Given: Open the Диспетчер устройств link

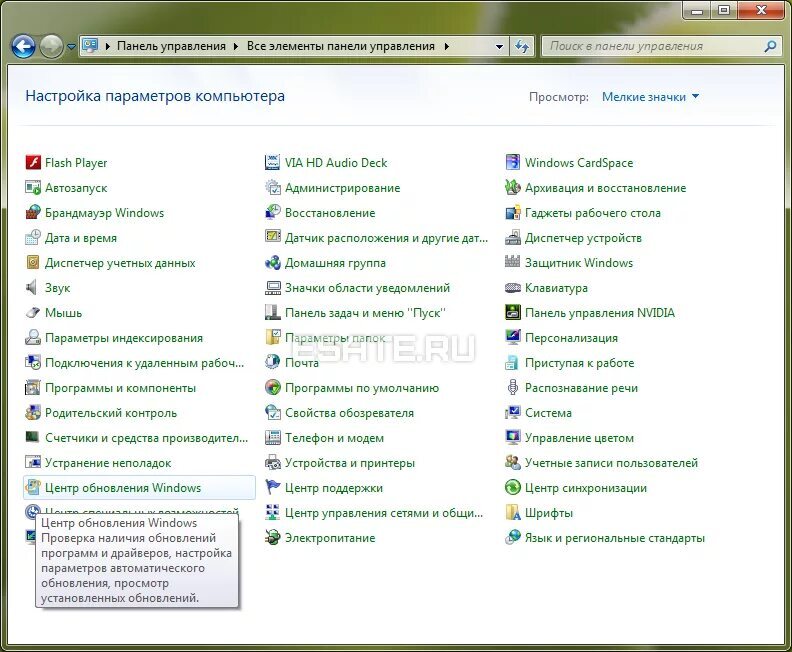Looking at the screenshot, I should tap(583, 238).
